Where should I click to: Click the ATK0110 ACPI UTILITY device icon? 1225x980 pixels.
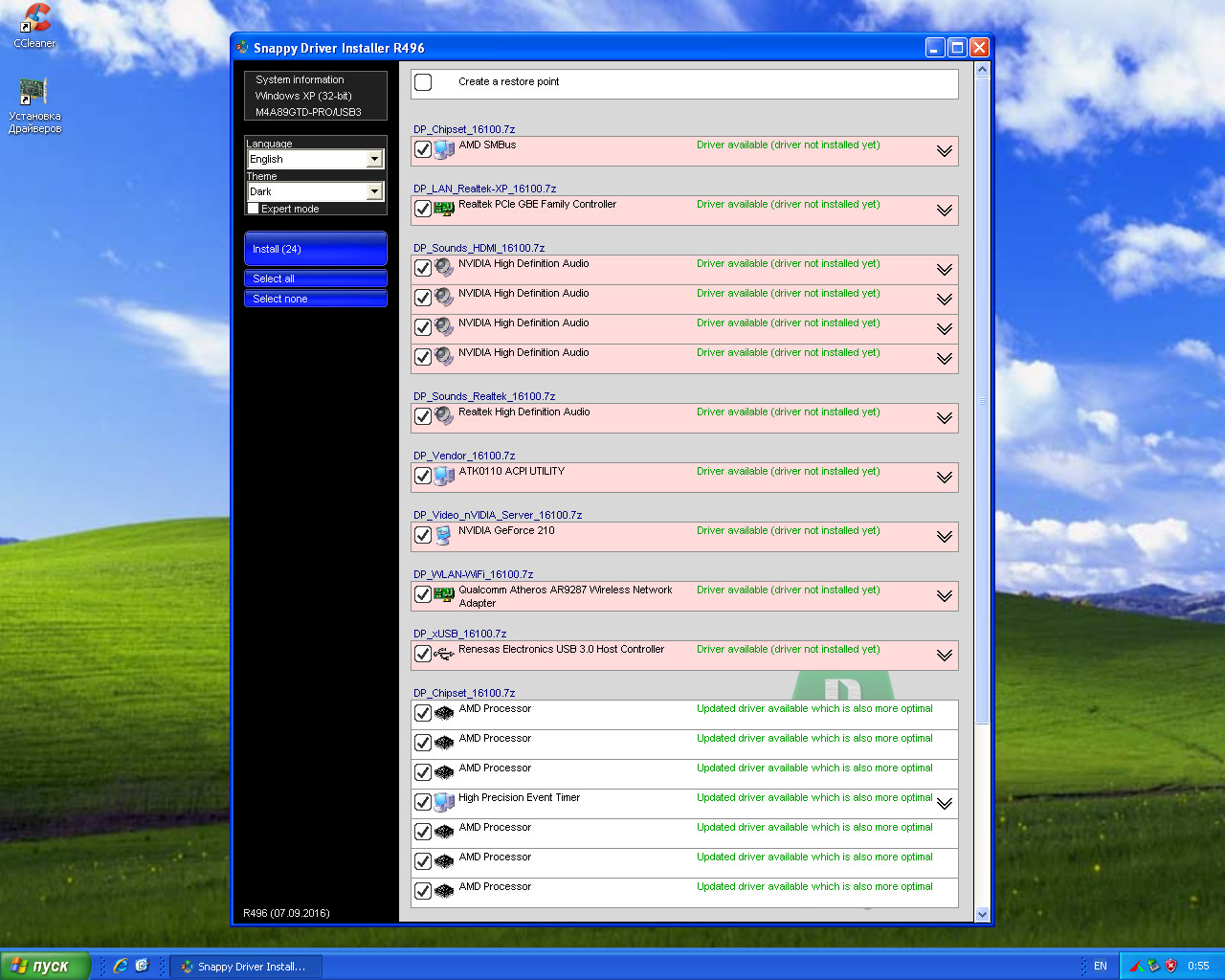tap(444, 476)
